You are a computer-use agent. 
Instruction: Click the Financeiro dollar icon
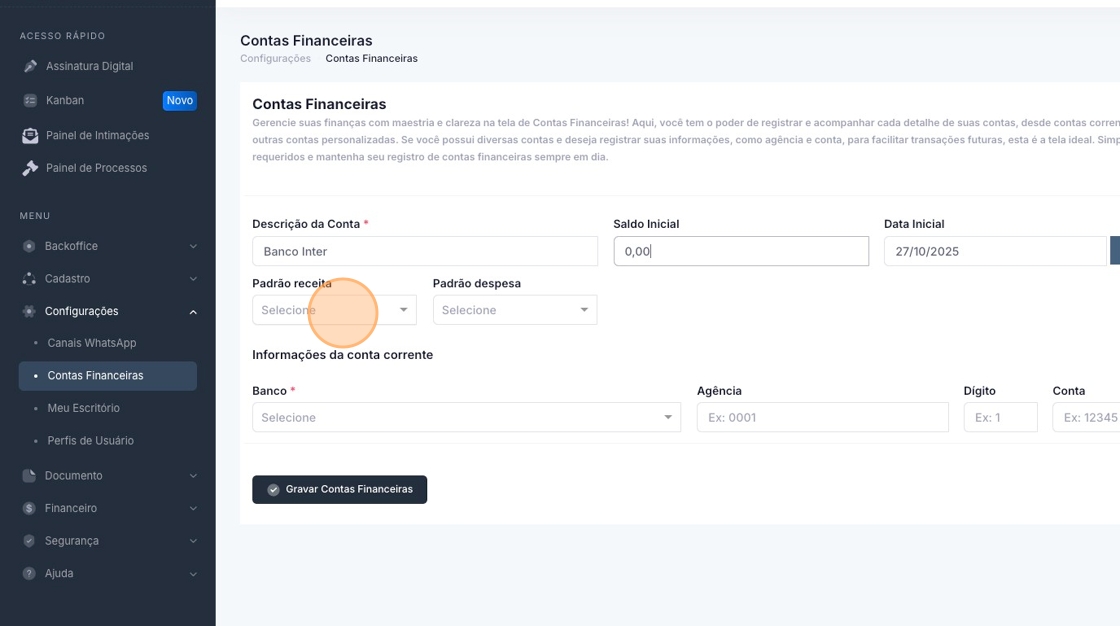[29, 508]
